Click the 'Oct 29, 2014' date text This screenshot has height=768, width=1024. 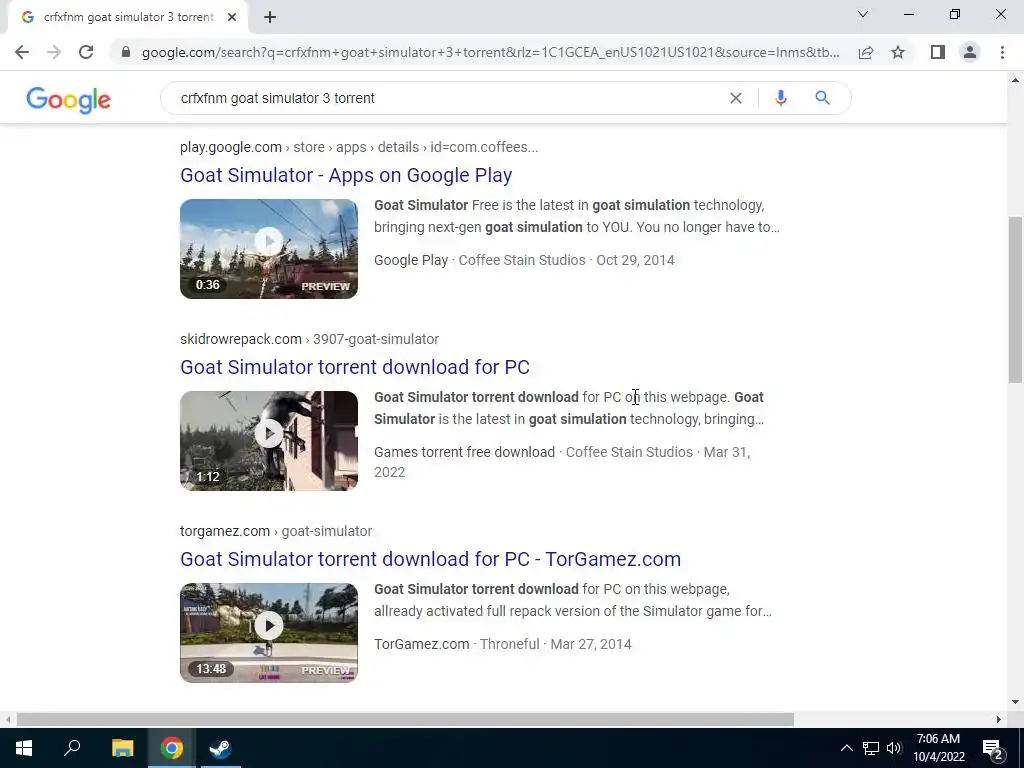(635, 260)
